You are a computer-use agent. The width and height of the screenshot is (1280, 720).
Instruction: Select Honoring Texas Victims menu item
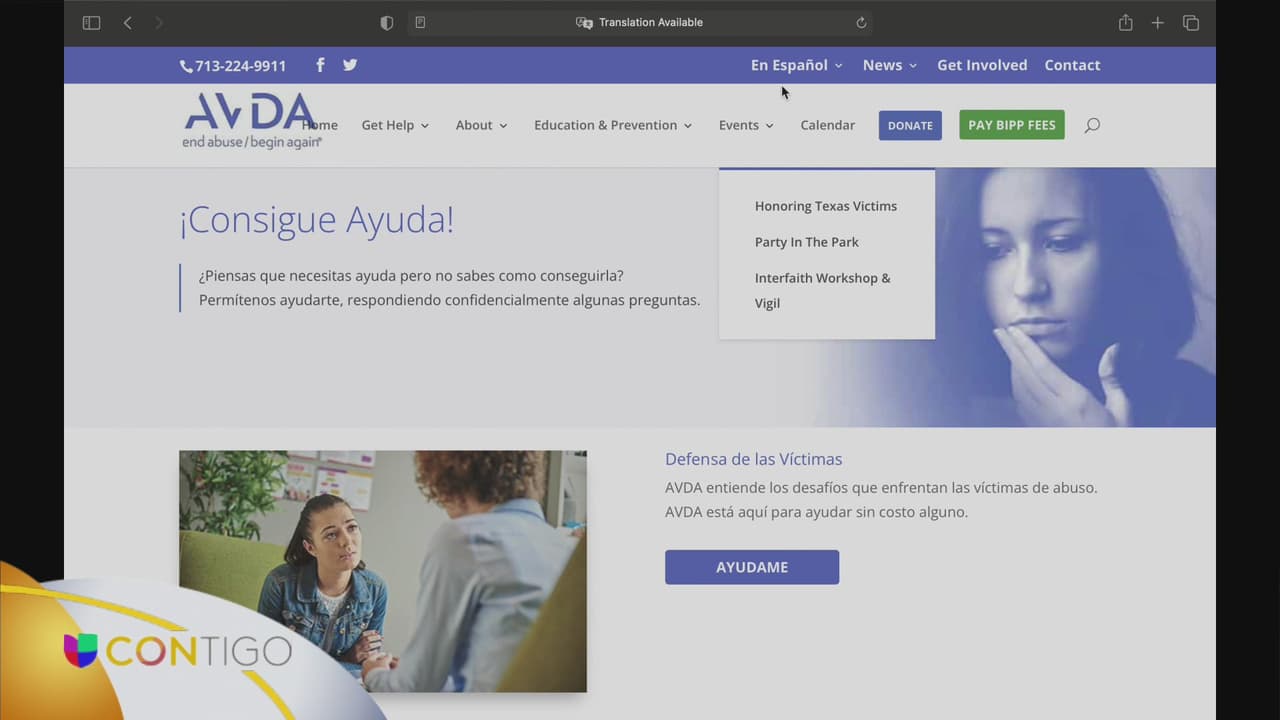825,206
